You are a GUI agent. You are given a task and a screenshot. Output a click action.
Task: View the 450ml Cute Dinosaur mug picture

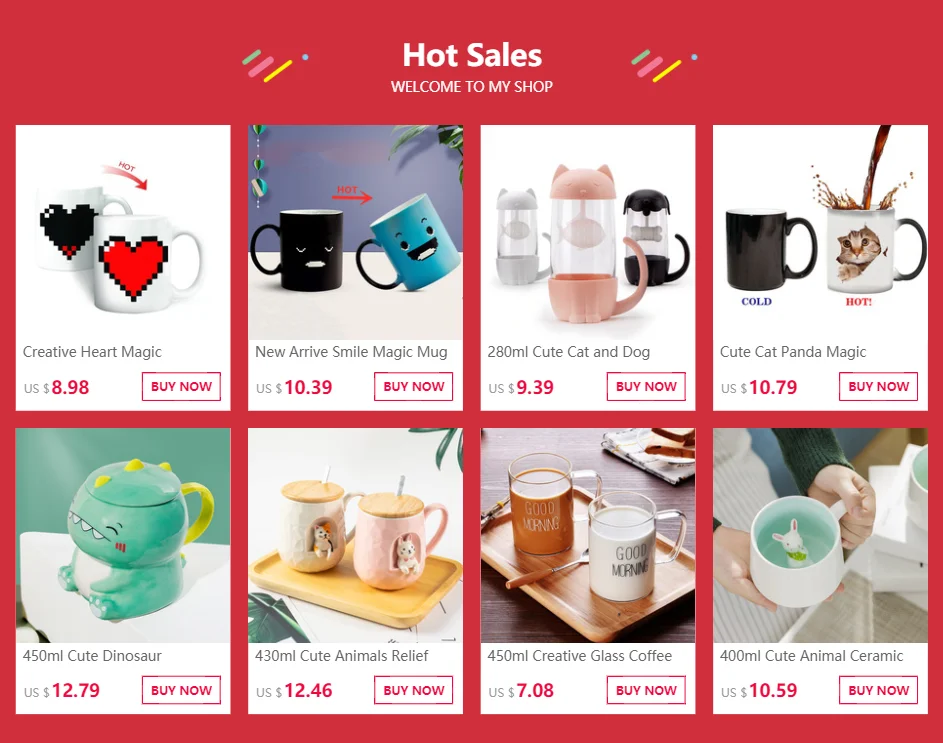click(123, 535)
